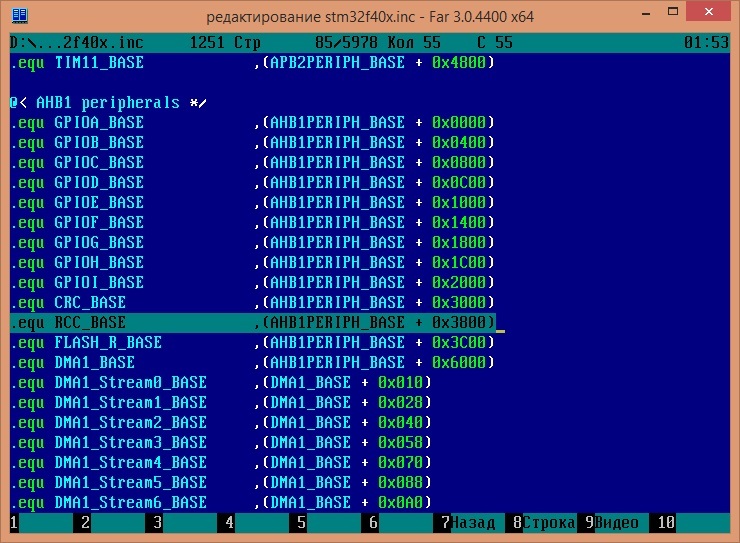The height and width of the screenshot is (543, 740).
Task: Place cursor on GPIOF_BASE
Action: click(x=99, y=223)
